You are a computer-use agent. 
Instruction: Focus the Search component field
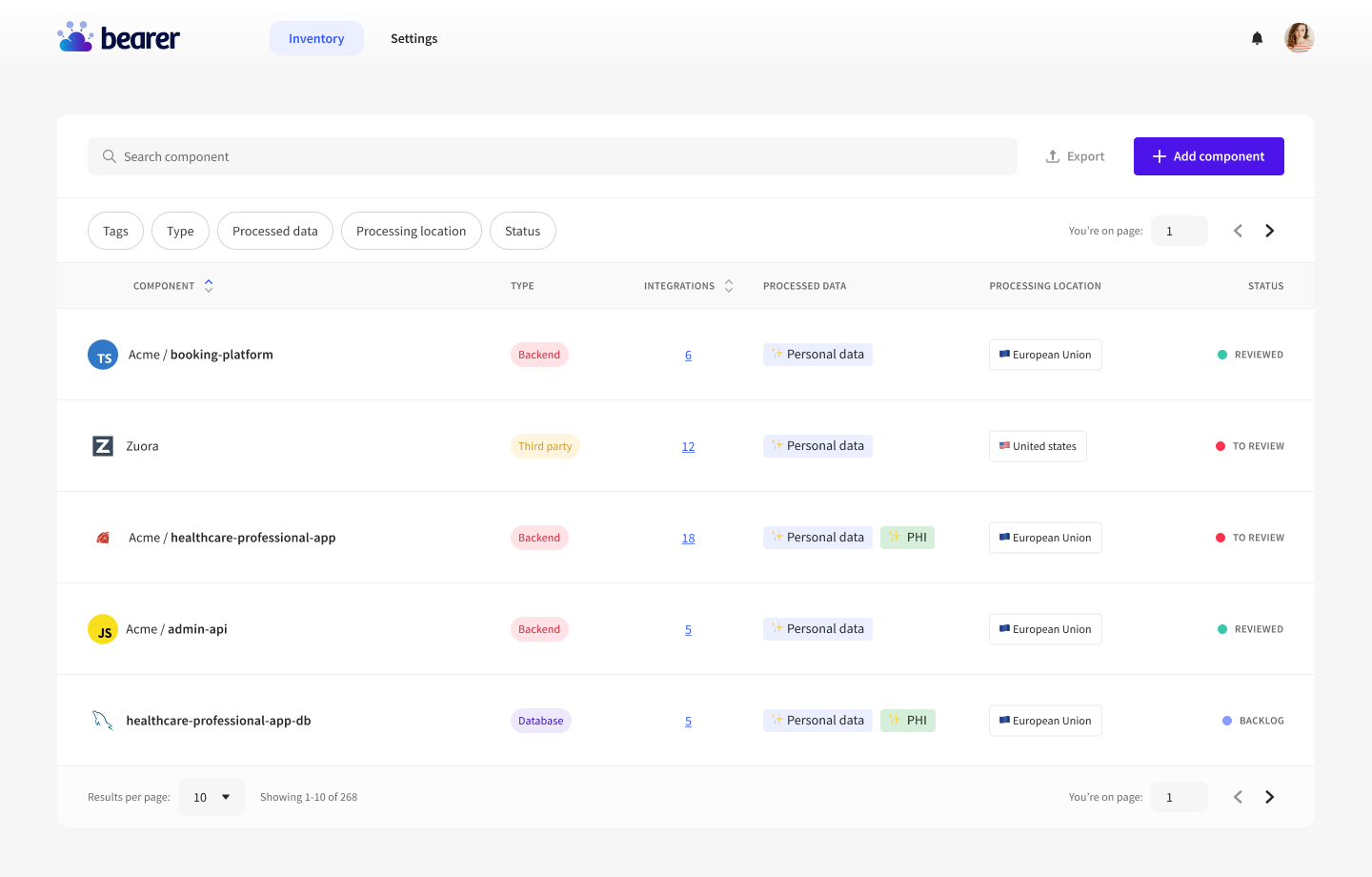pyautogui.click(x=553, y=156)
